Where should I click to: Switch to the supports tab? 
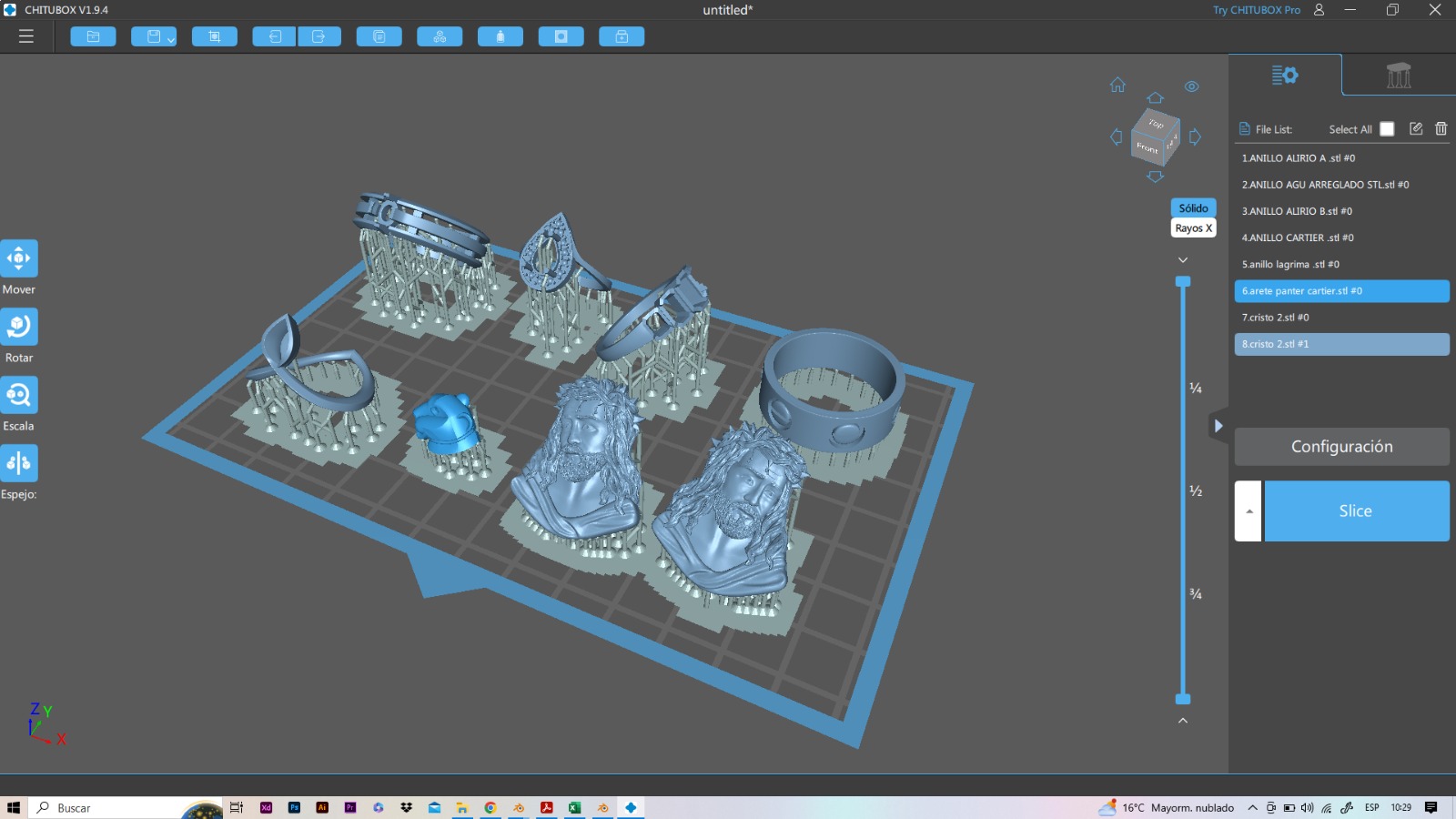(1398, 76)
